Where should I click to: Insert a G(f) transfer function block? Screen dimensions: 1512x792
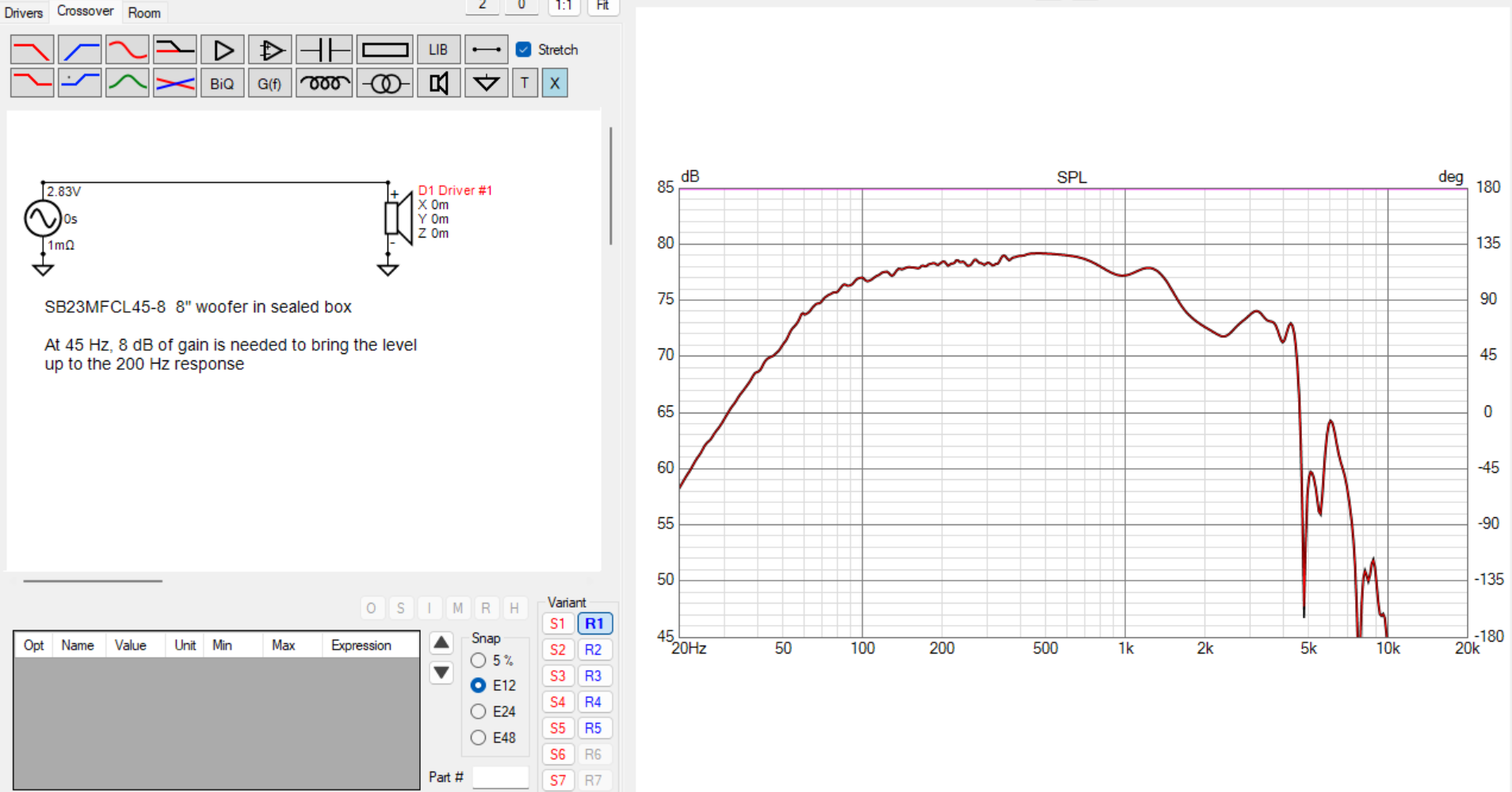click(x=269, y=83)
